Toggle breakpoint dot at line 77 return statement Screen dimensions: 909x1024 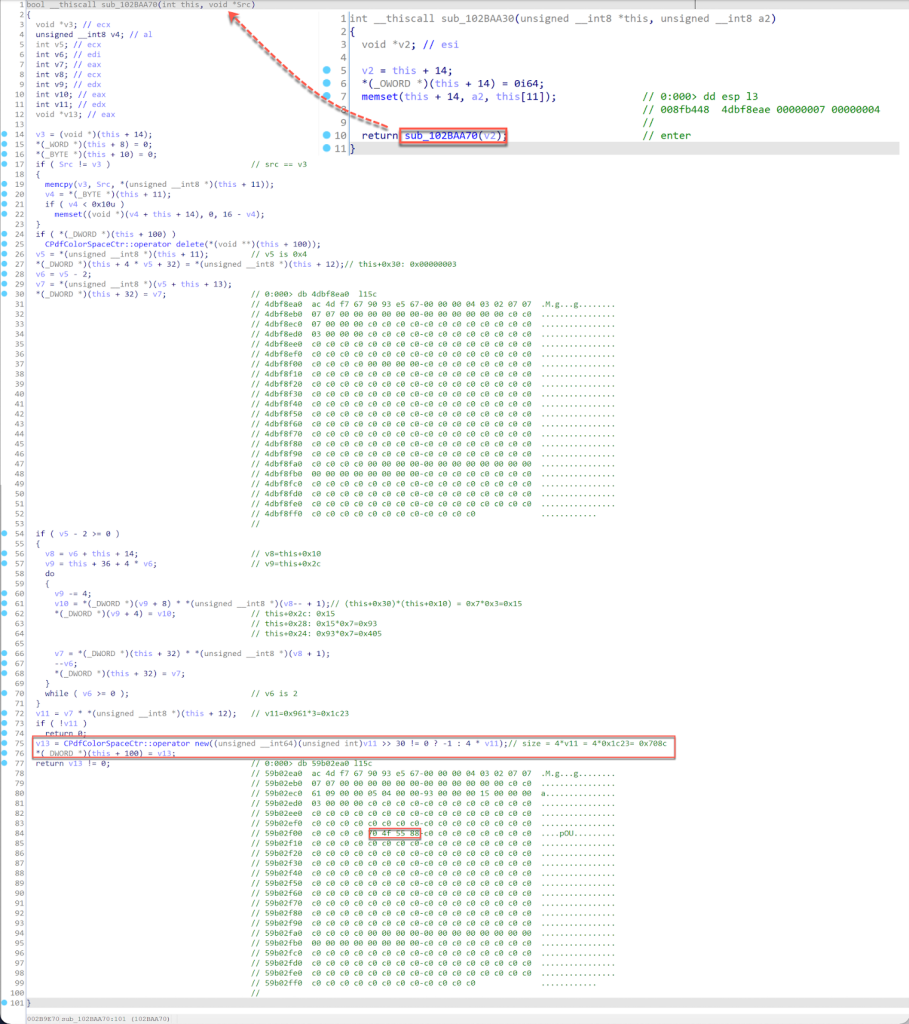[5, 763]
